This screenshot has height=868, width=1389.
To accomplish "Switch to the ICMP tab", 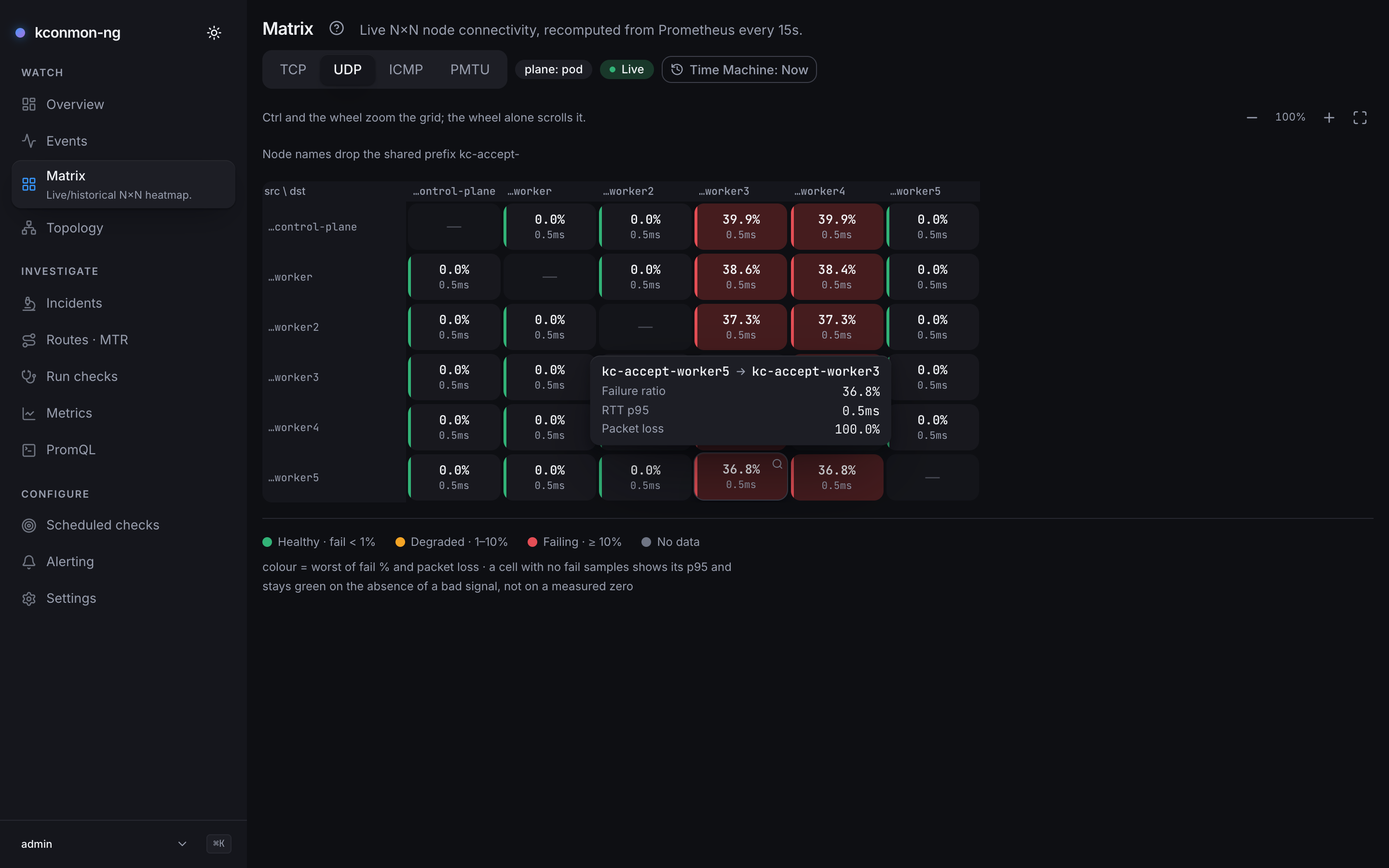I will click(x=406, y=69).
